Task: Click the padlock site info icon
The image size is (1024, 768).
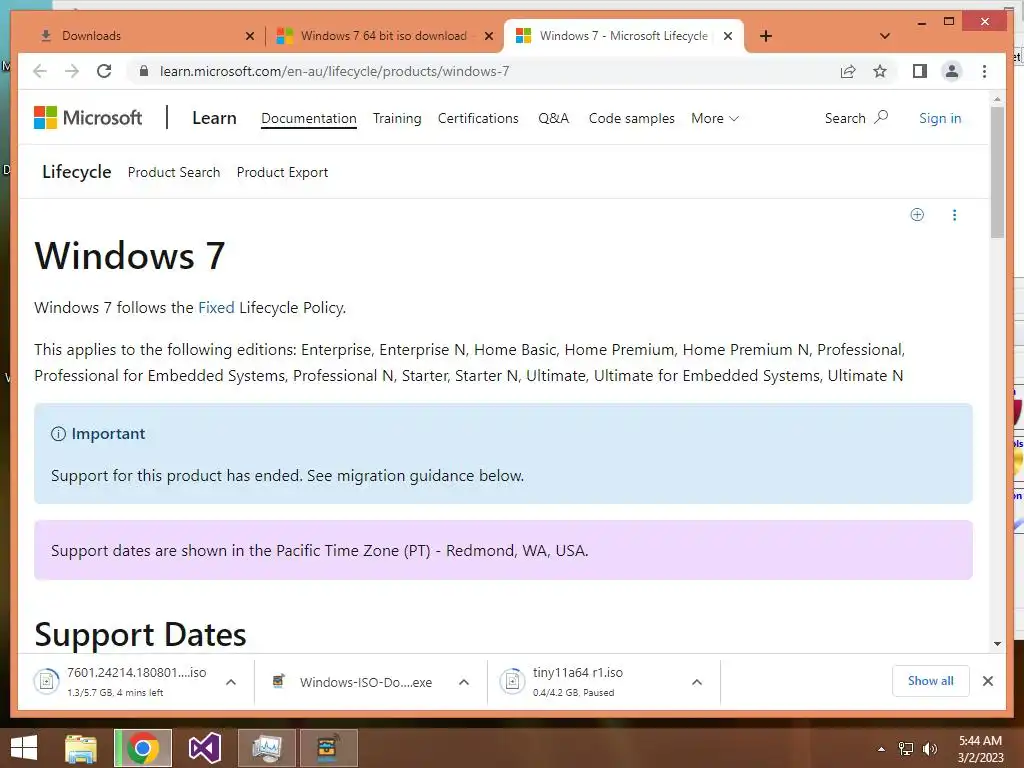Action: click(144, 71)
